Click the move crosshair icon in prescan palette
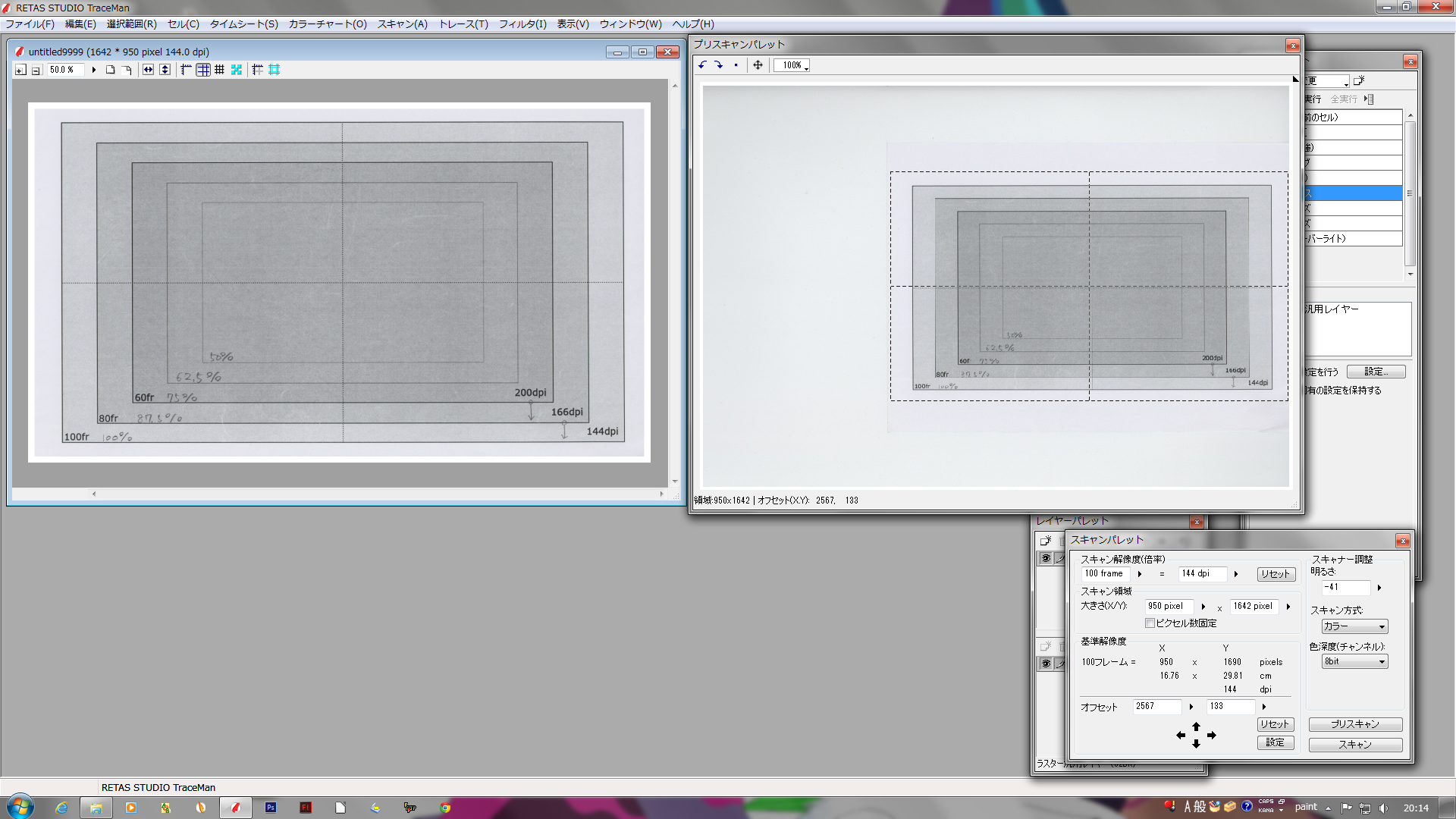Screen dimensions: 1456x819 (758, 65)
